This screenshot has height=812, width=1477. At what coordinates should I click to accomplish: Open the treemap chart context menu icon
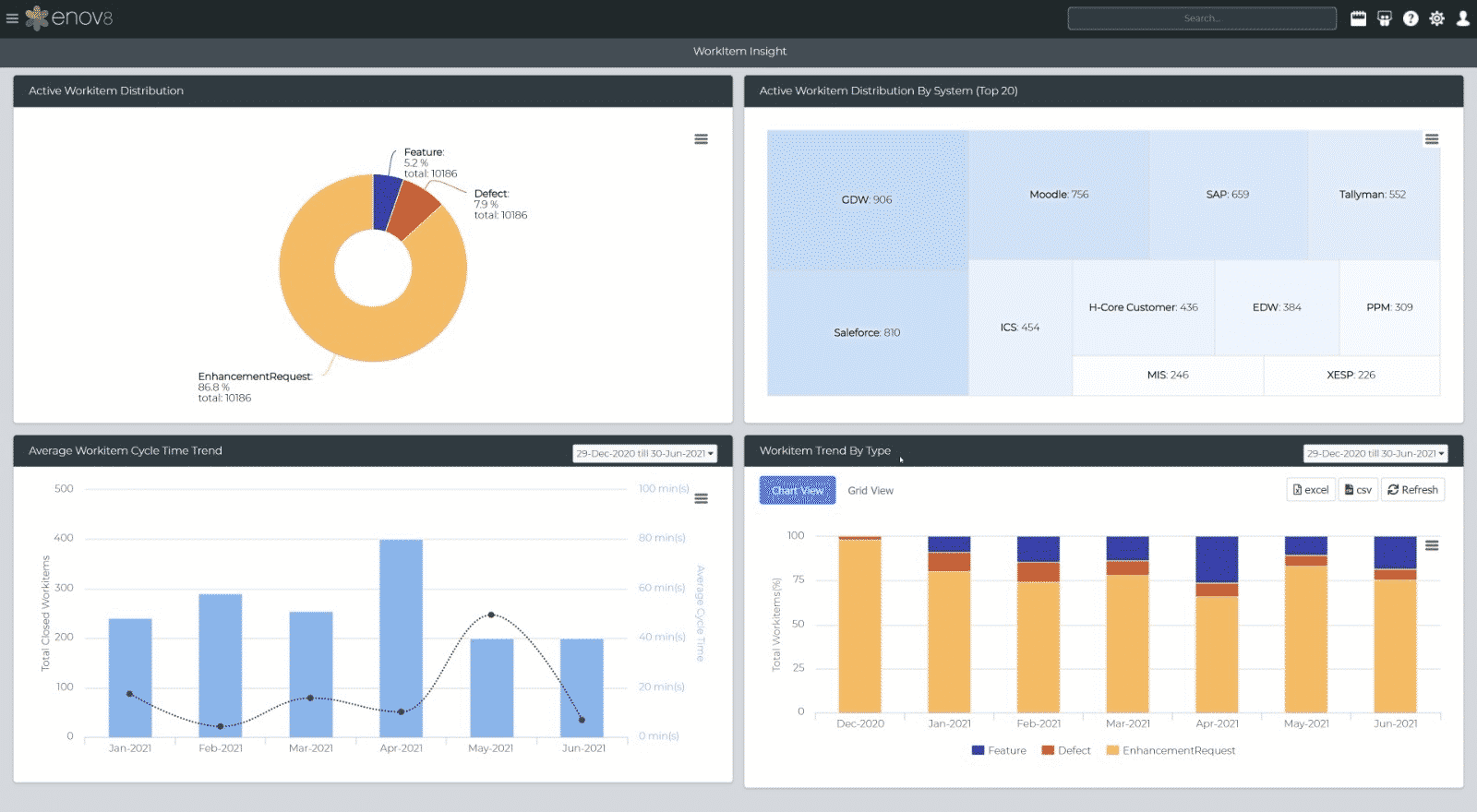[1432, 139]
